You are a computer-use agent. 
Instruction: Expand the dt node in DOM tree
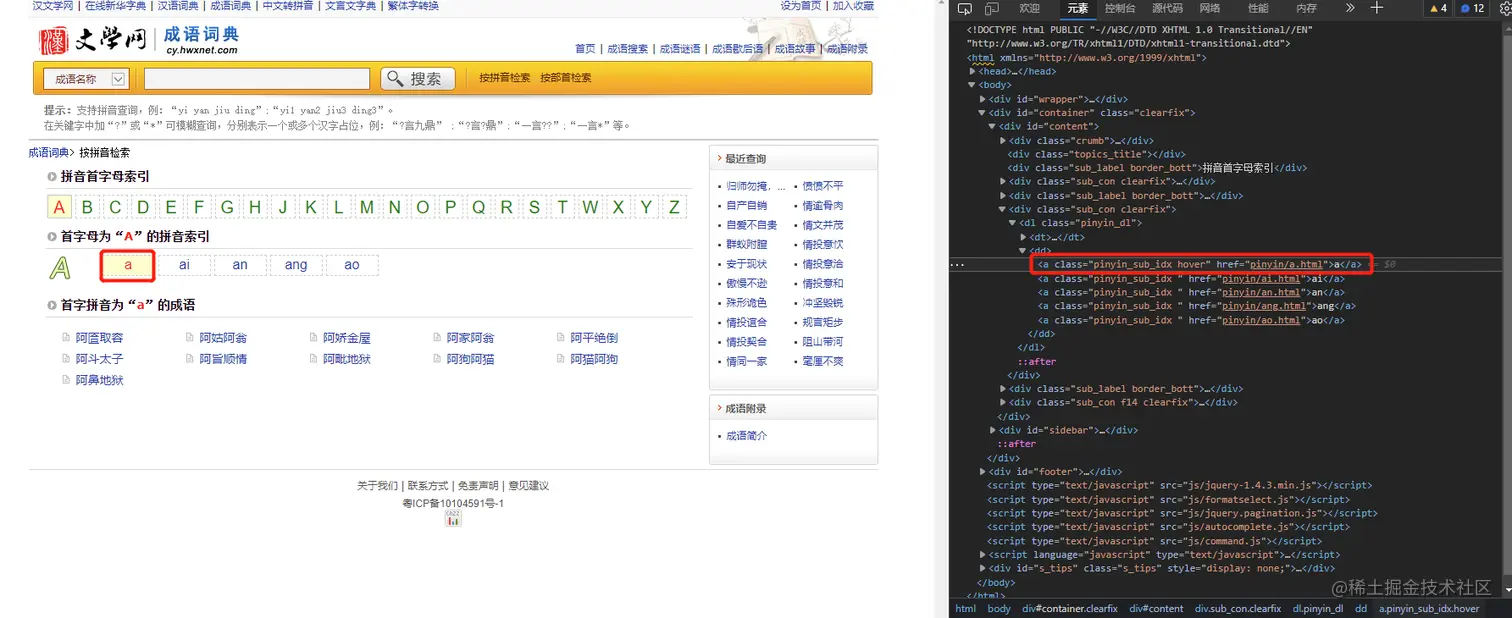(1024, 237)
